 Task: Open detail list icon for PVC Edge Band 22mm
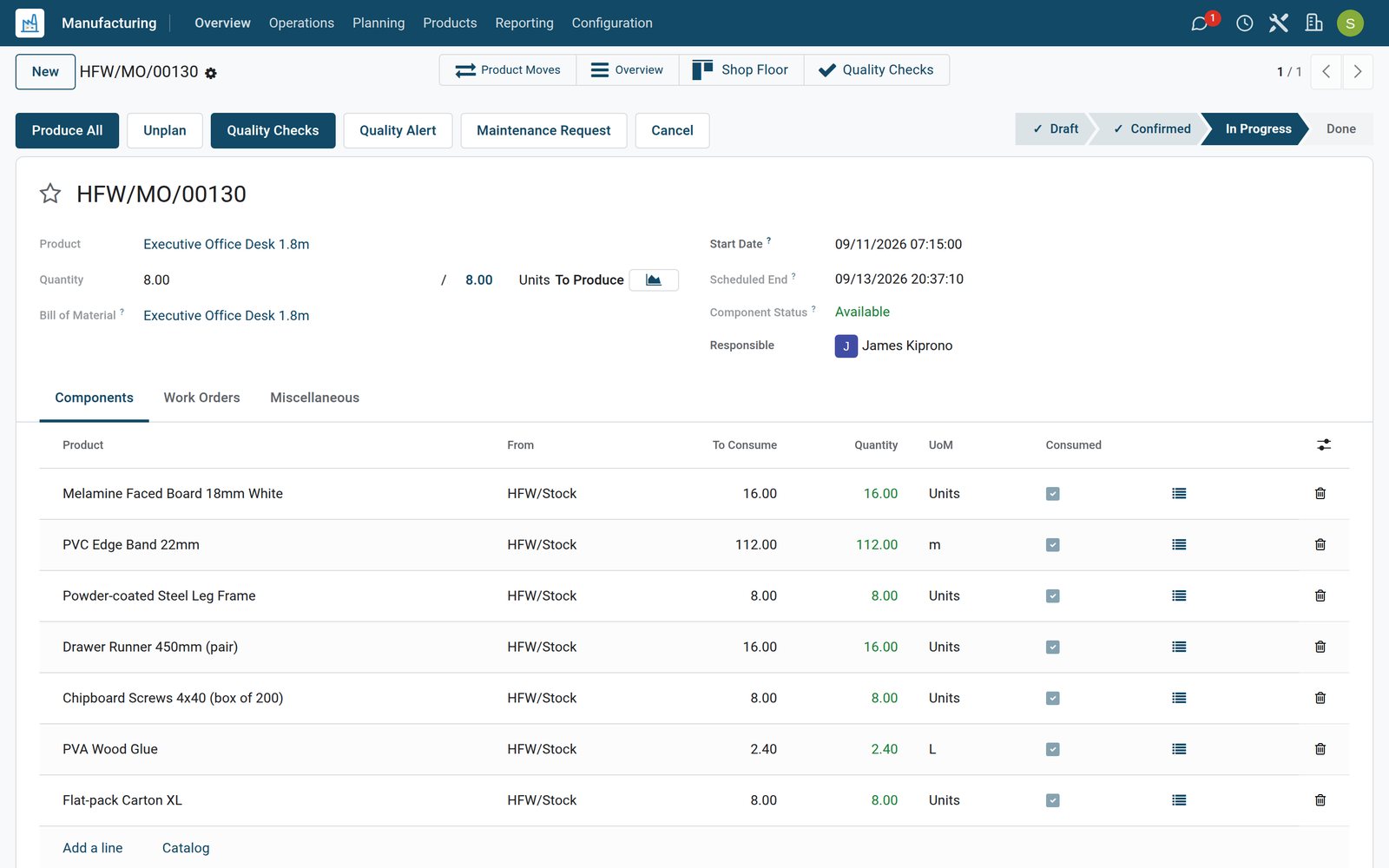click(x=1179, y=545)
